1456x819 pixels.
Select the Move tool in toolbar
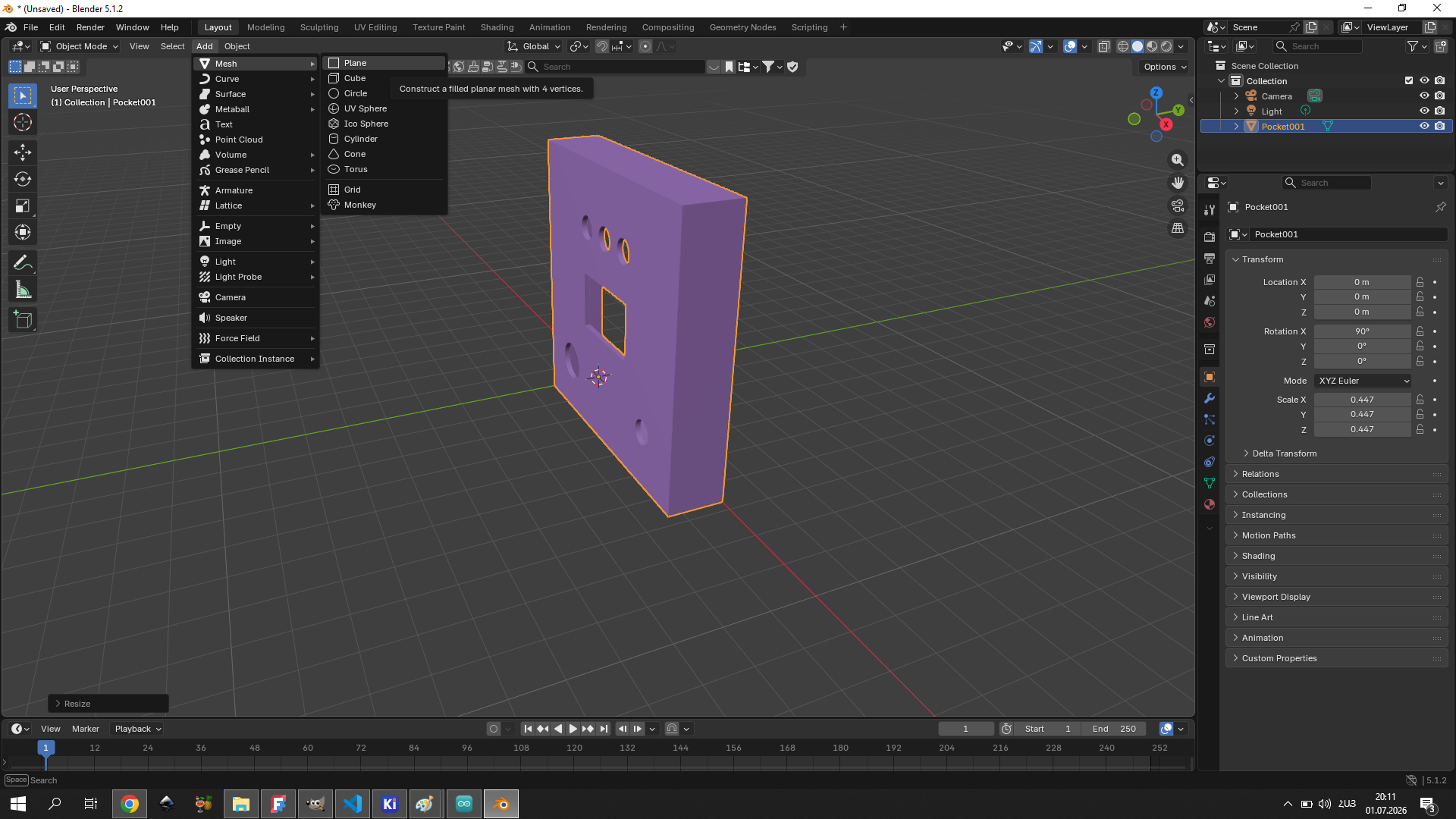click(23, 152)
